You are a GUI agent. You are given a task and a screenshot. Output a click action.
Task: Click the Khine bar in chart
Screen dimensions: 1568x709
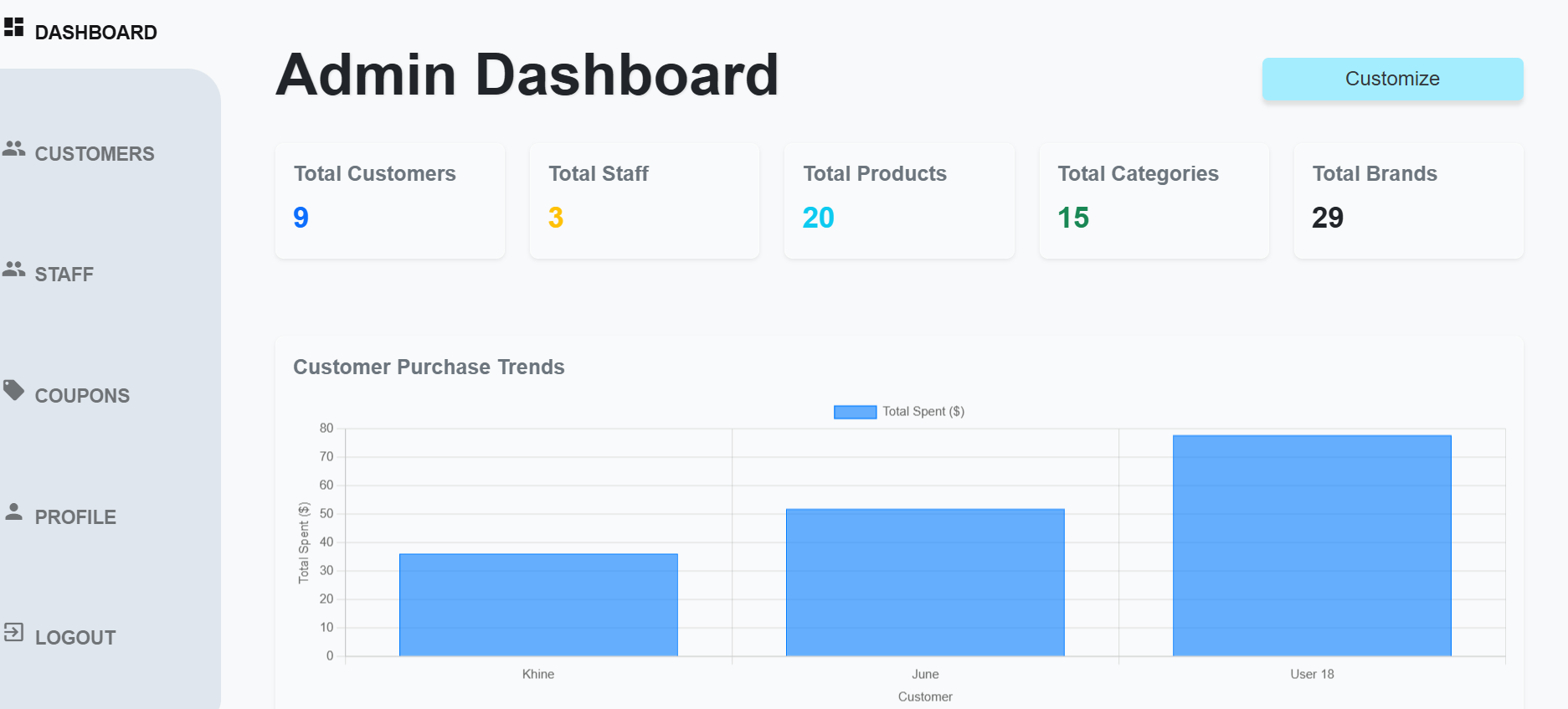[x=538, y=604]
